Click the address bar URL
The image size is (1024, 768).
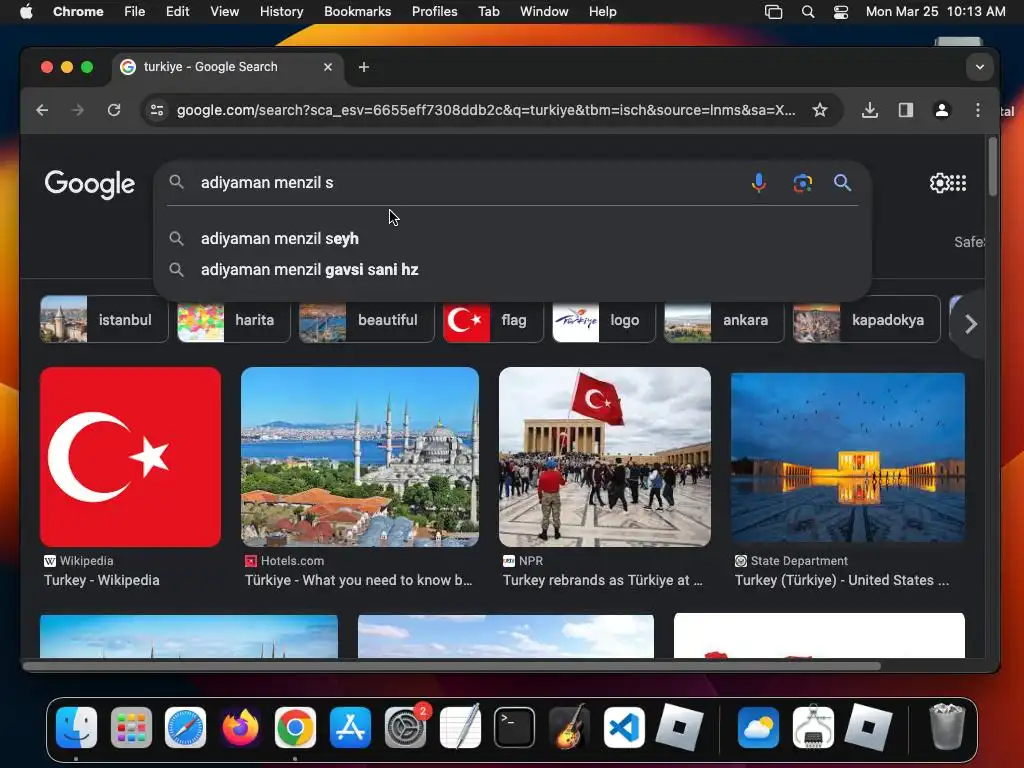click(486, 110)
